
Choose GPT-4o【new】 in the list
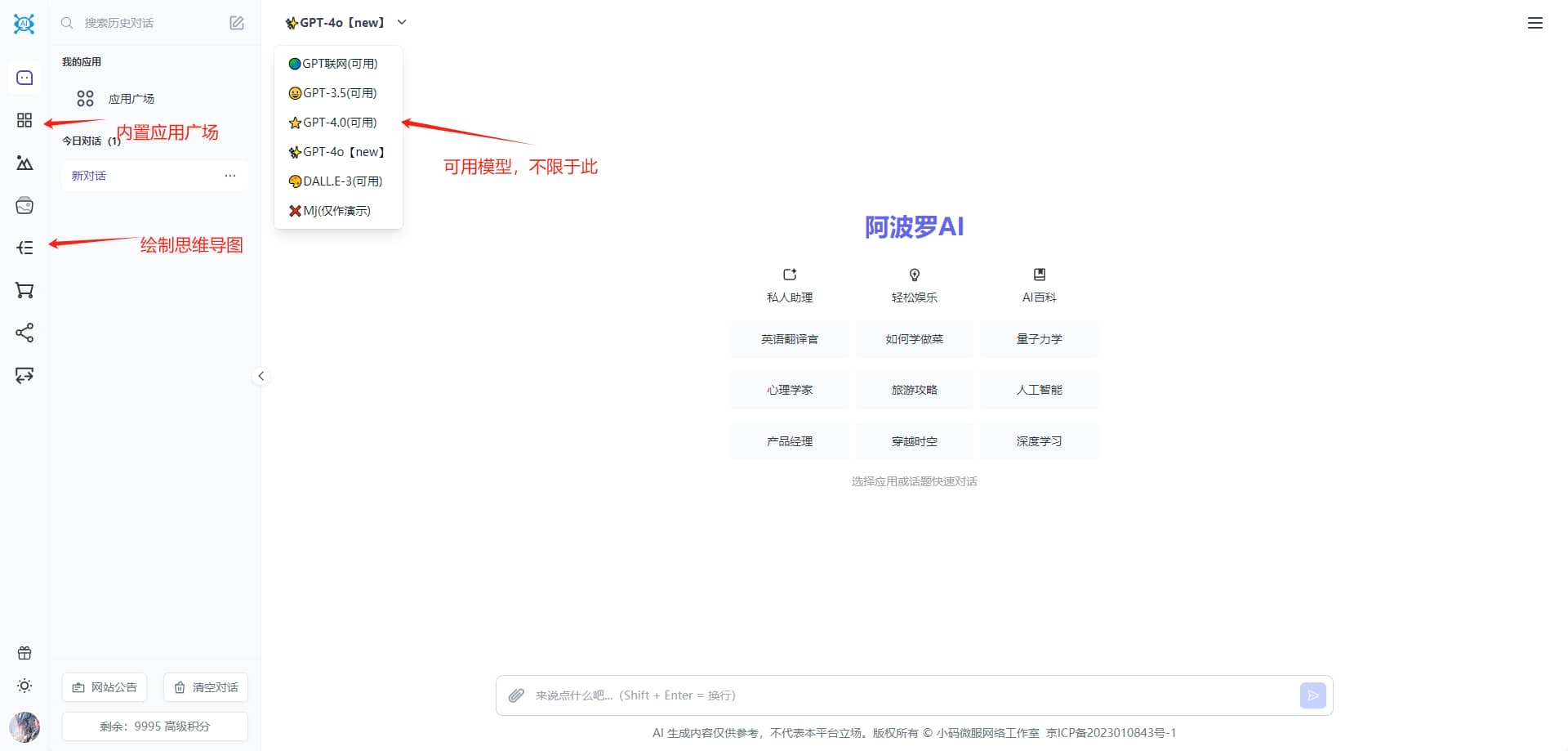pos(338,152)
